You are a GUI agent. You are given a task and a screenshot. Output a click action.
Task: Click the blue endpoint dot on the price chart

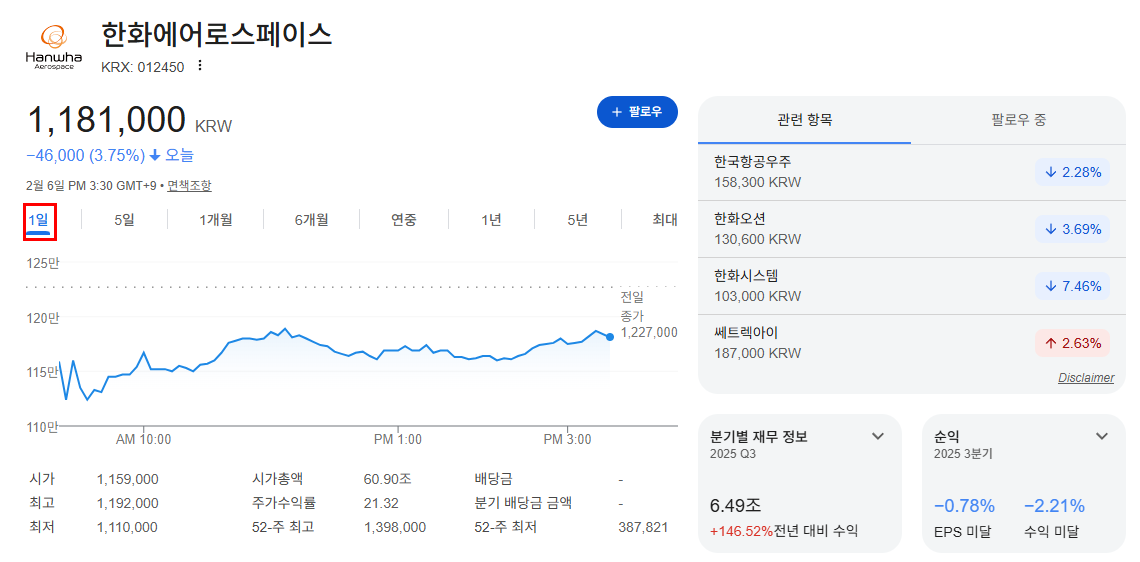pyautogui.click(x=609, y=337)
